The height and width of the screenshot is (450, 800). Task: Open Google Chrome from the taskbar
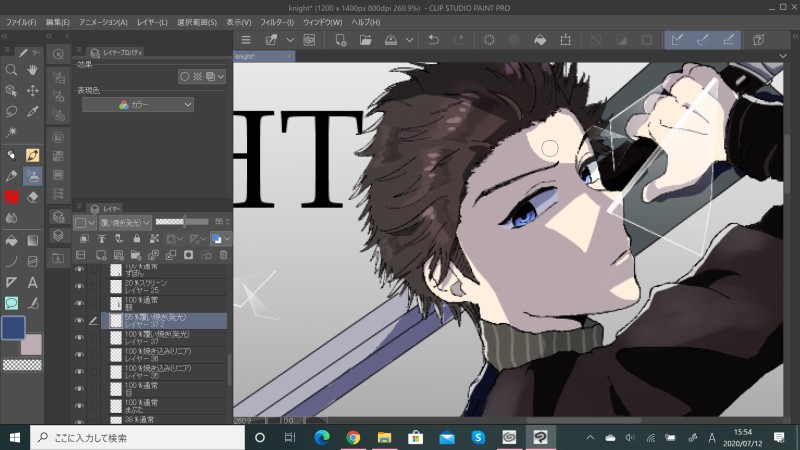pos(353,437)
